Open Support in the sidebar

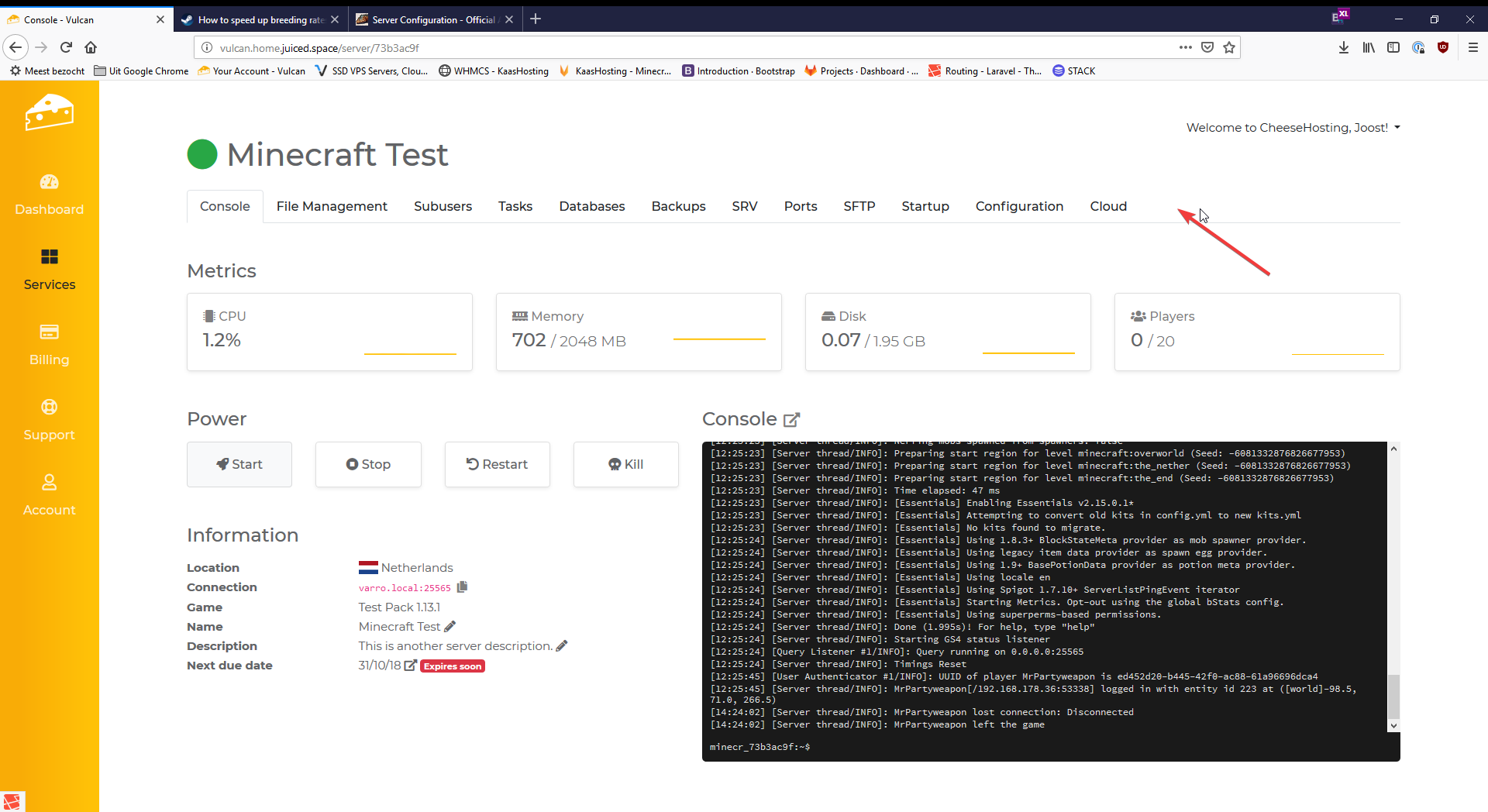[x=49, y=420]
